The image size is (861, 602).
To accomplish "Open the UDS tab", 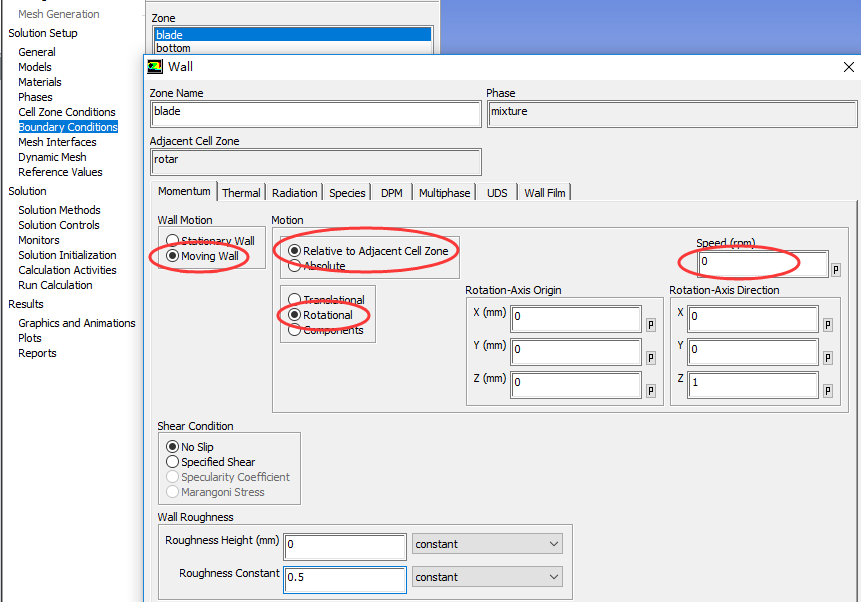I will click(497, 193).
